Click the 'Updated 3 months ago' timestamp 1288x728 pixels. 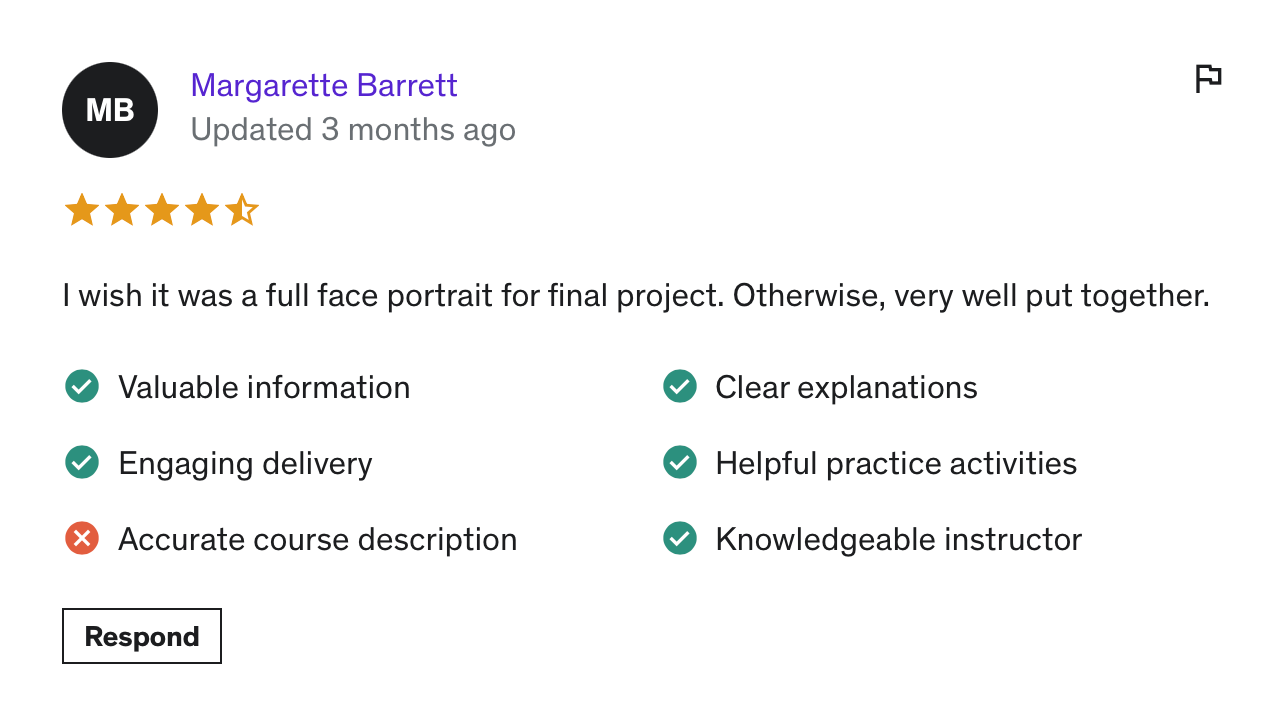[353, 130]
